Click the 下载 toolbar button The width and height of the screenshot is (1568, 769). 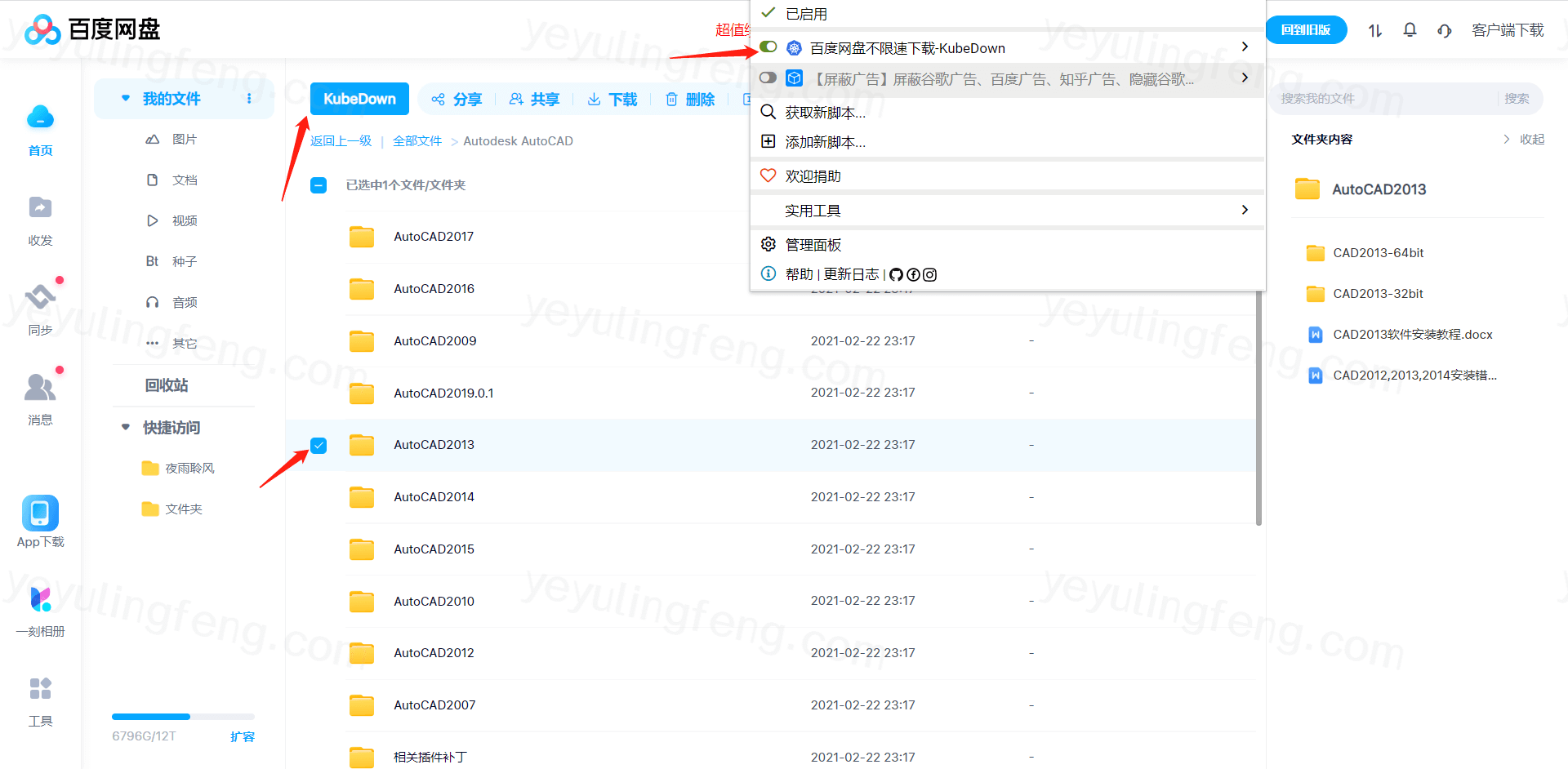point(612,100)
